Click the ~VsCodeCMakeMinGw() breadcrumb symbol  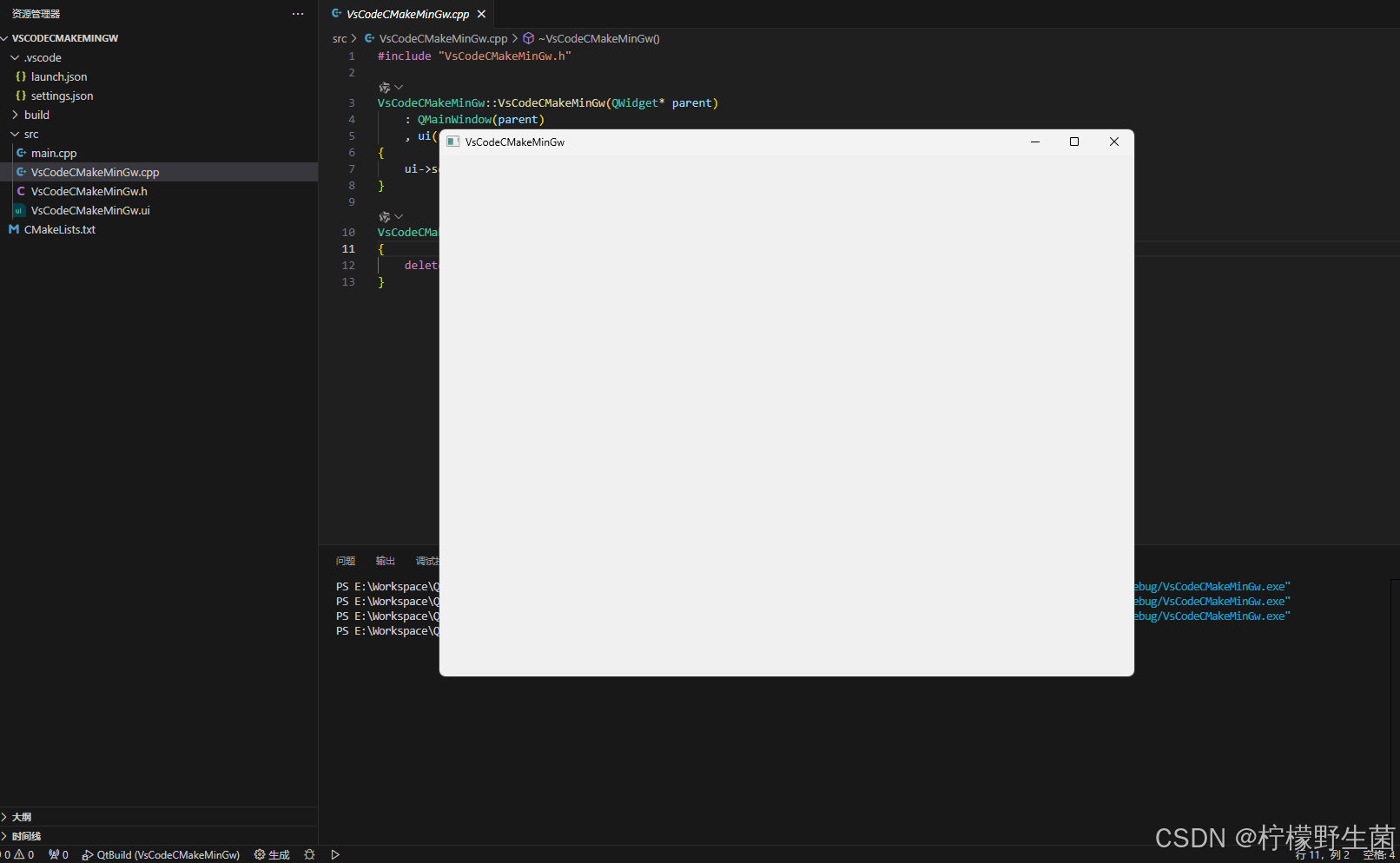pyautogui.click(x=598, y=39)
